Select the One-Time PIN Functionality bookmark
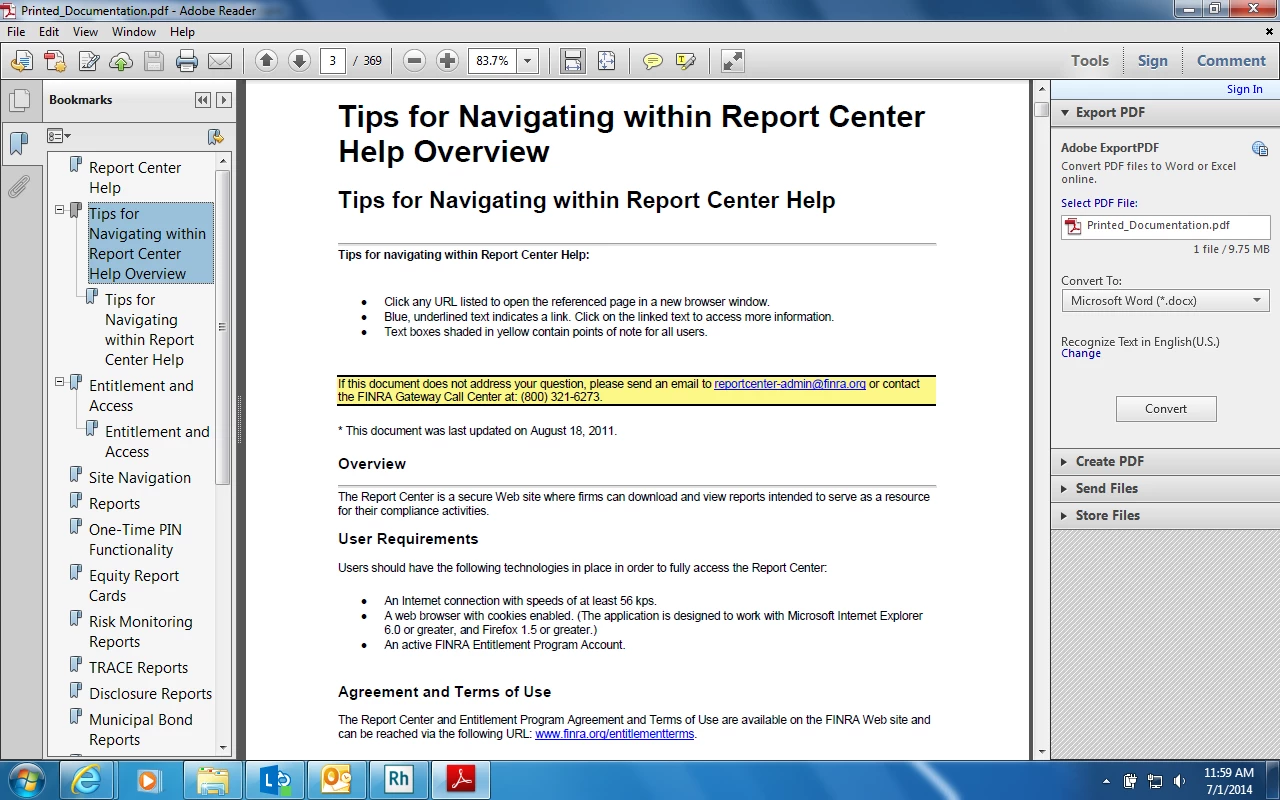Screen dimensions: 1280x800 click(135, 540)
